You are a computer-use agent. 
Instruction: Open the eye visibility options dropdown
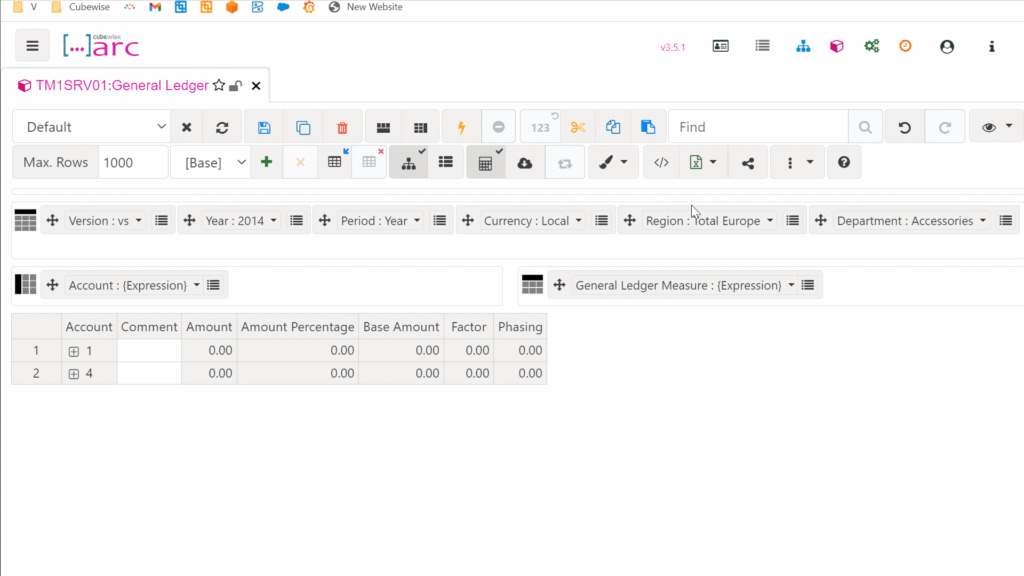(x=997, y=127)
